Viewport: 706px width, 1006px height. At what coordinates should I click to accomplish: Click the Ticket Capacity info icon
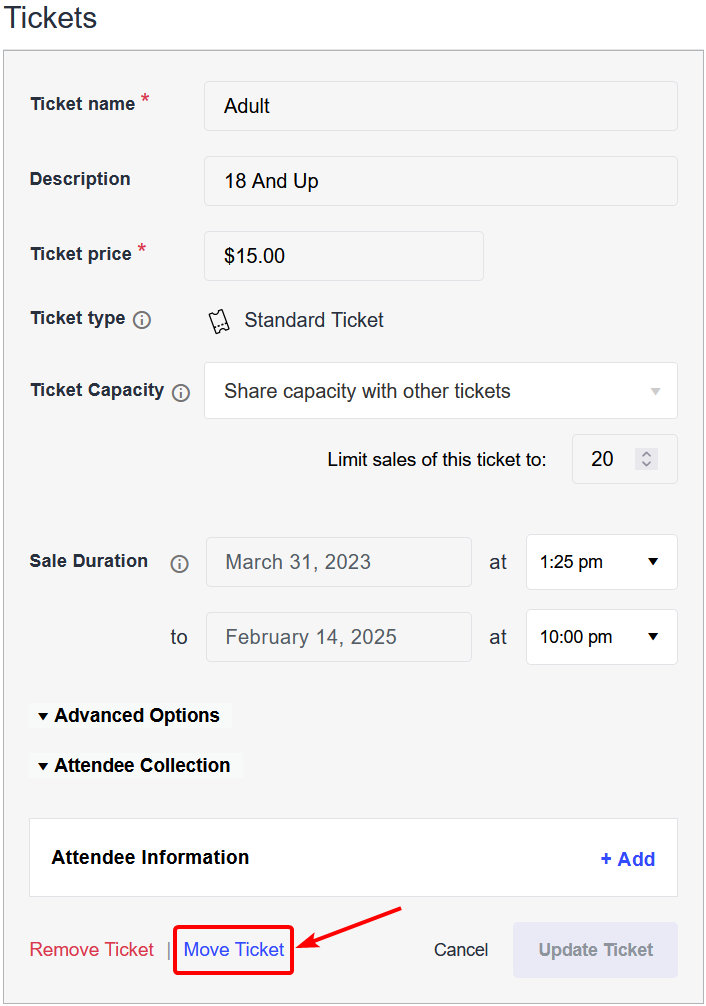pos(181,393)
